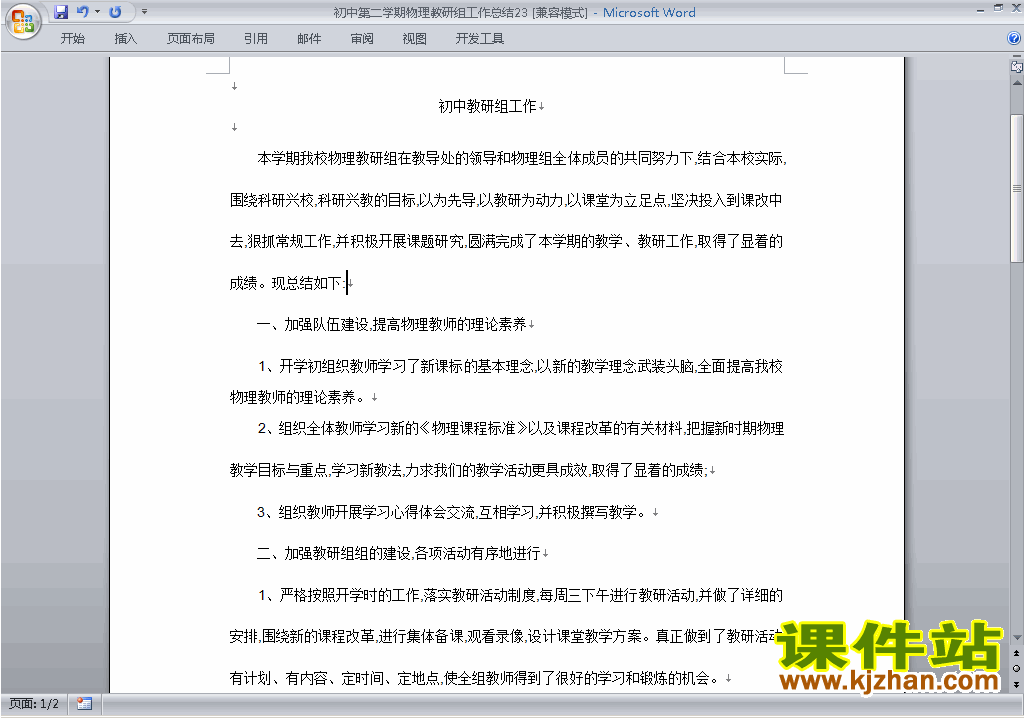Click the vertical scrollbar down arrow
The image size is (1024, 718).
coord(1017,637)
